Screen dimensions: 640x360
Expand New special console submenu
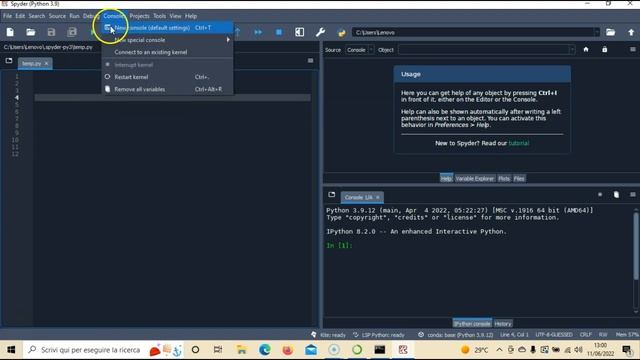(167, 40)
